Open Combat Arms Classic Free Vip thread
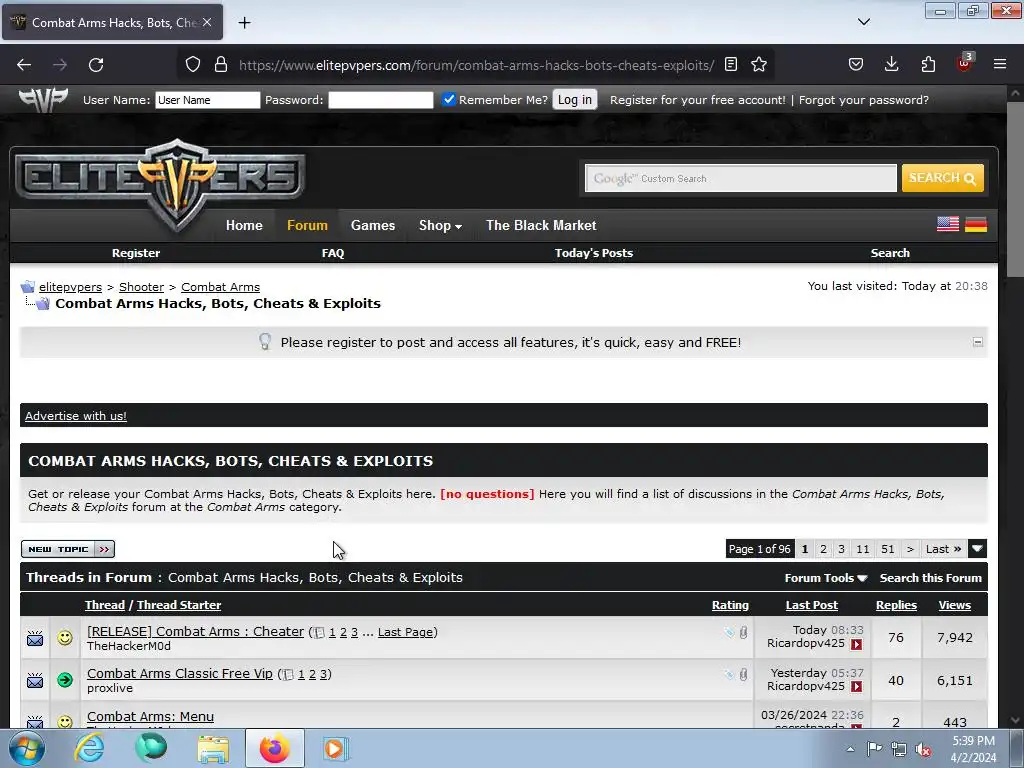The image size is (1024, 768). point(180,673)
